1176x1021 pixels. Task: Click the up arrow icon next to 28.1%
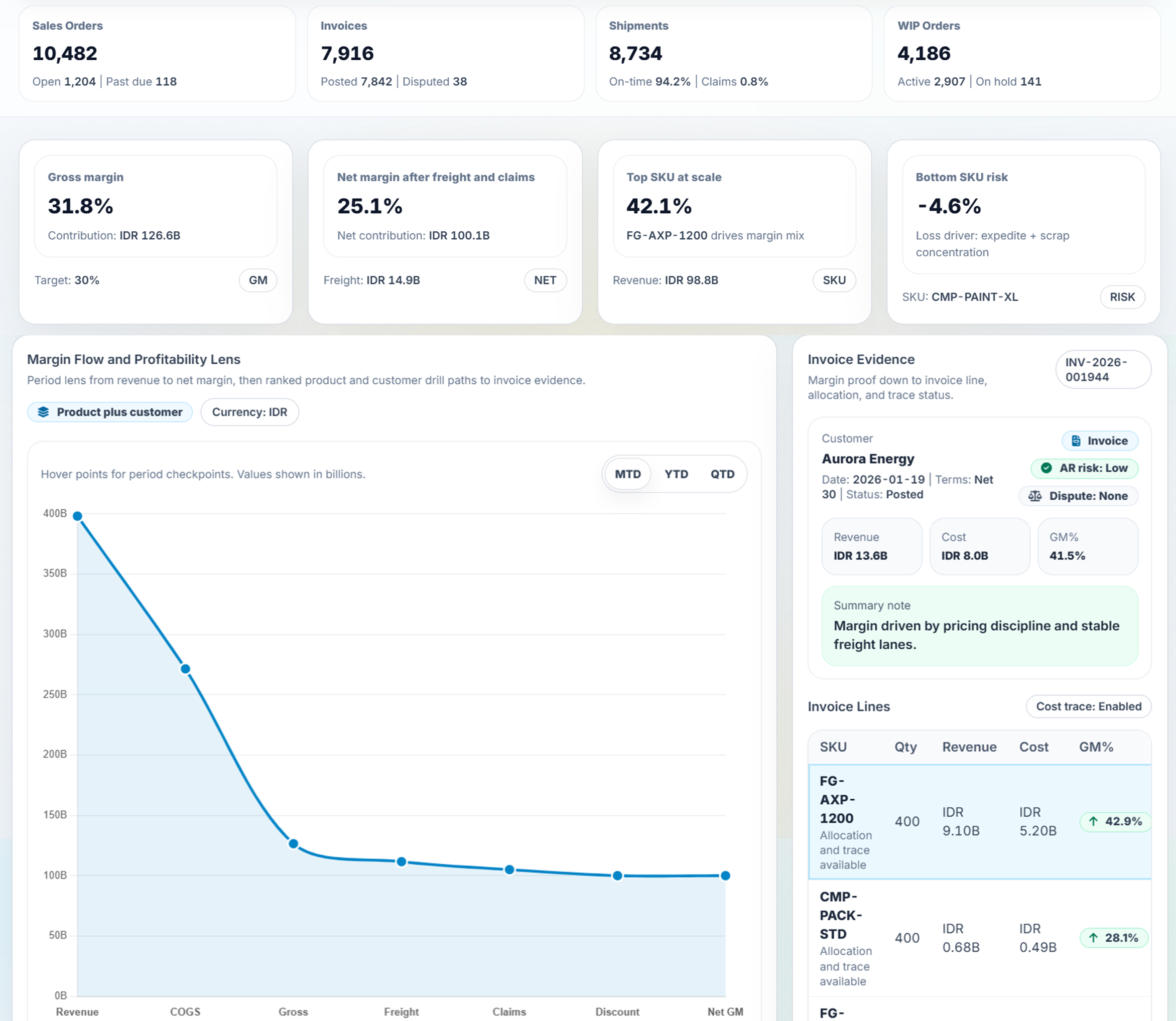click(1093, 937)
